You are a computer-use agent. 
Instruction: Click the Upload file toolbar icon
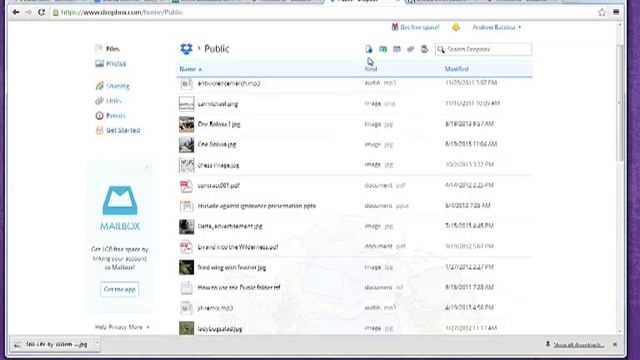(369, 49)
